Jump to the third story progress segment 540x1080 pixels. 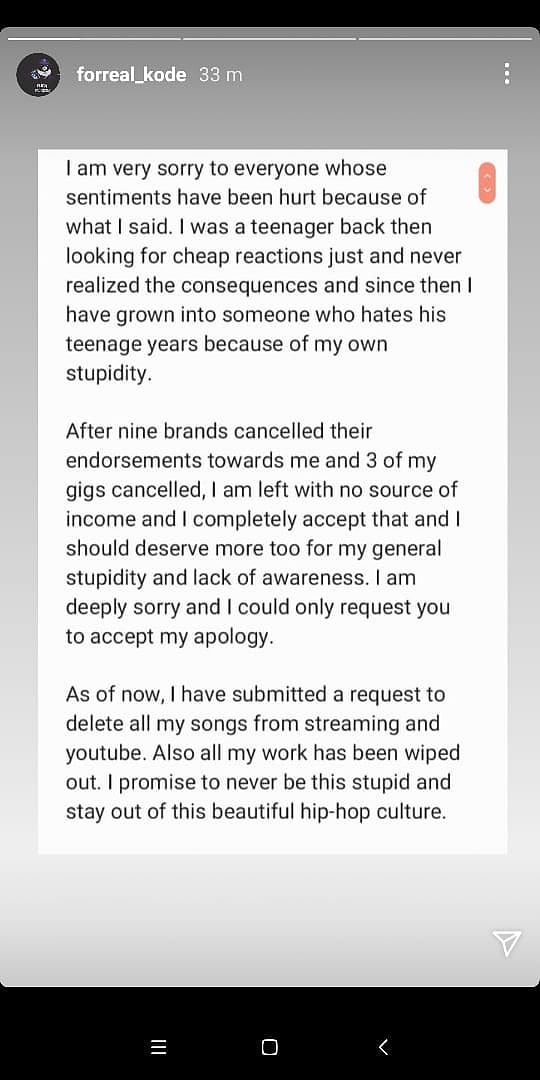tap(446, 39)
